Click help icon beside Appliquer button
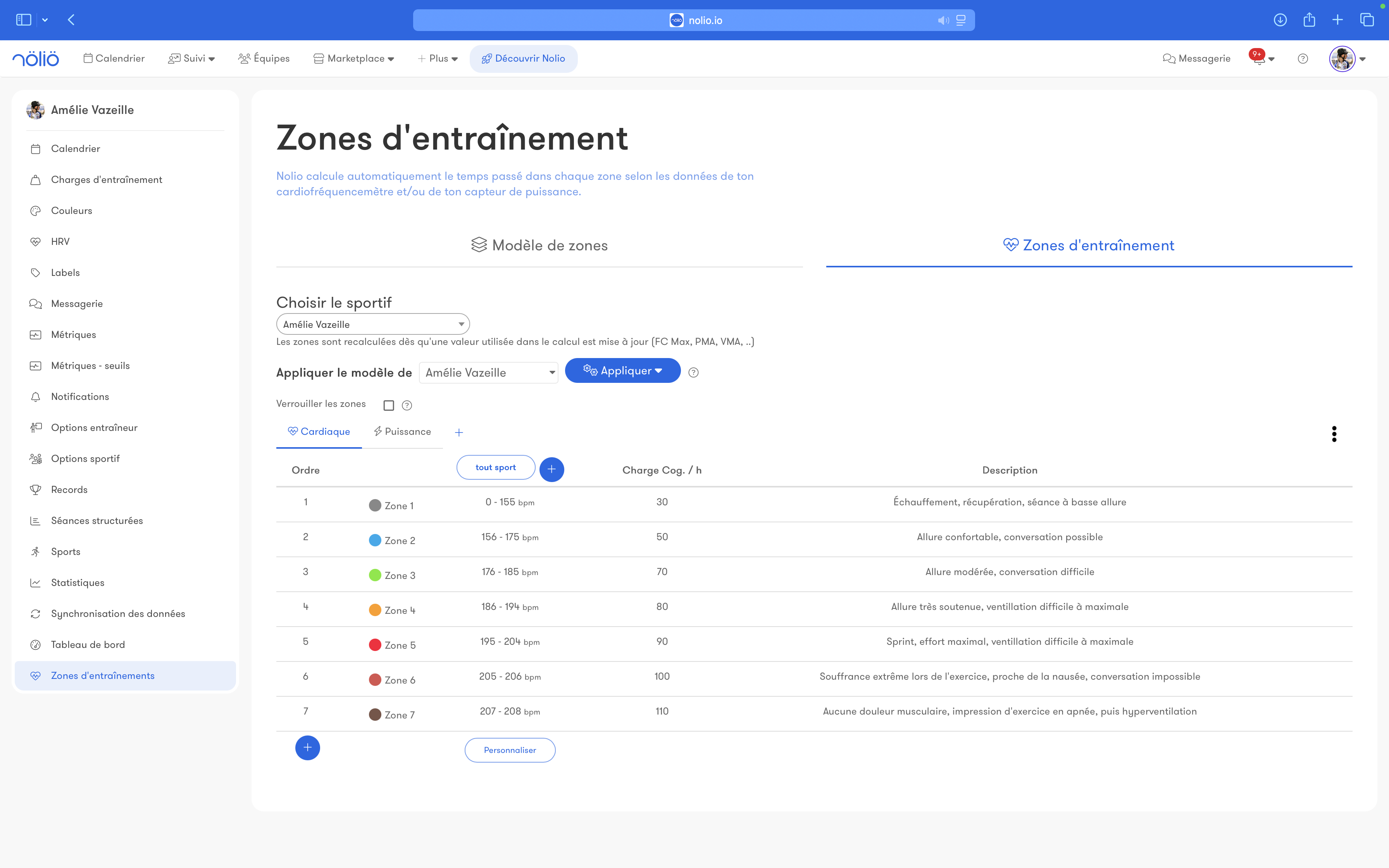 click(x=693, y=372)
